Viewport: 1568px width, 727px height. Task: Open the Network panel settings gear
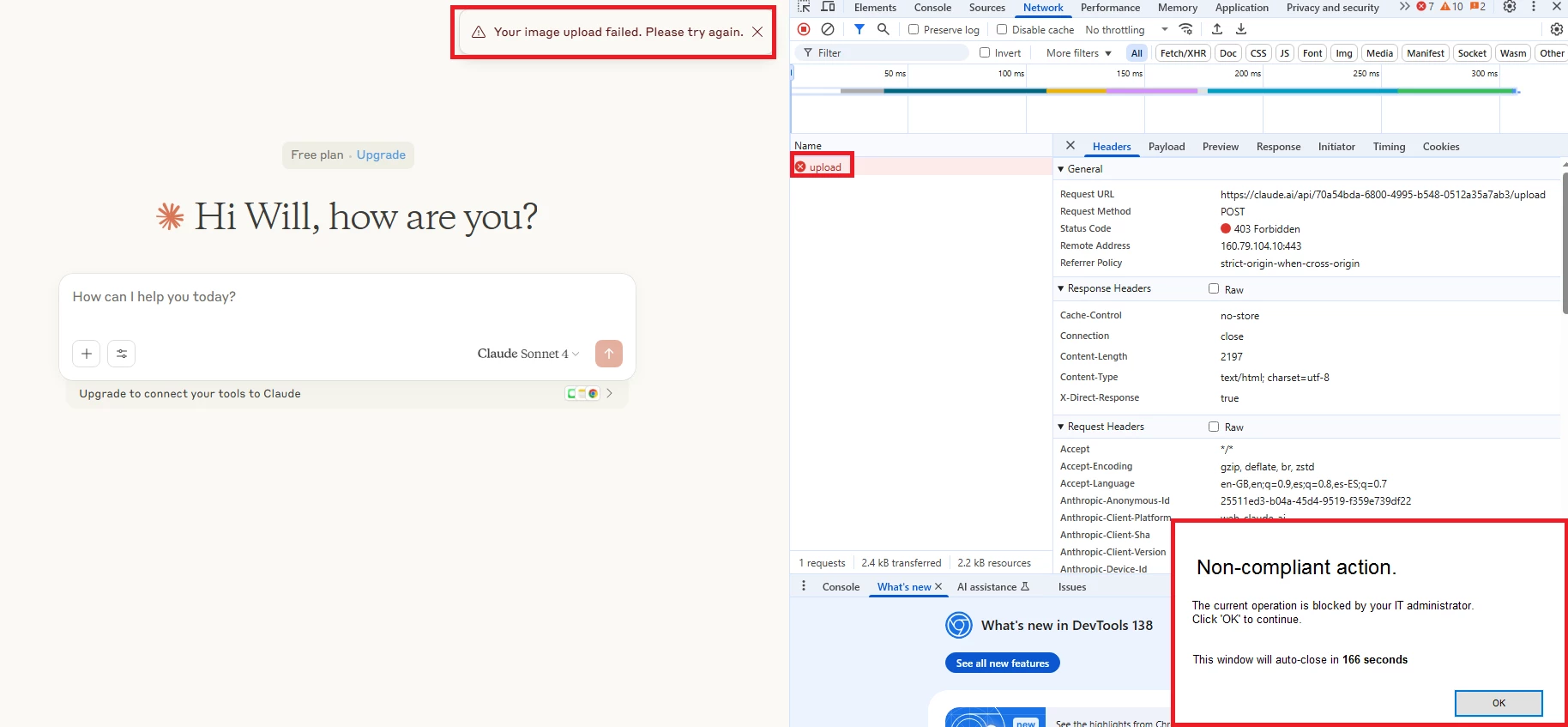[x=1557, y=29]
